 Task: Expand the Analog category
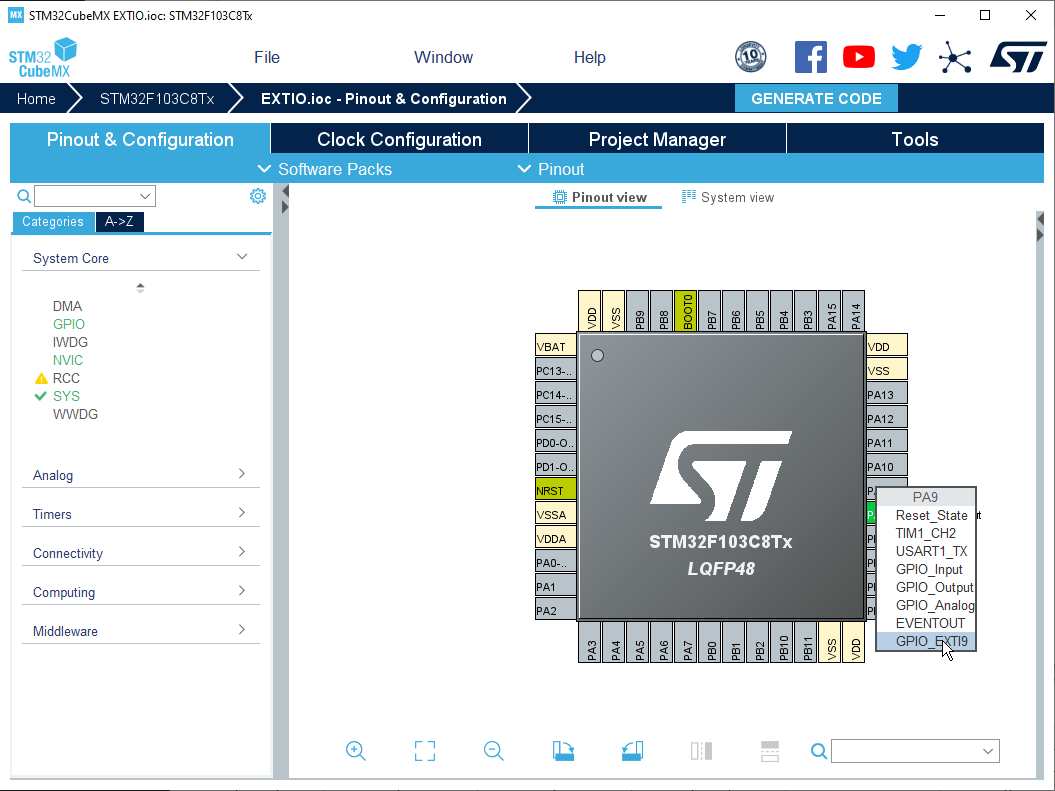[242, 474]
